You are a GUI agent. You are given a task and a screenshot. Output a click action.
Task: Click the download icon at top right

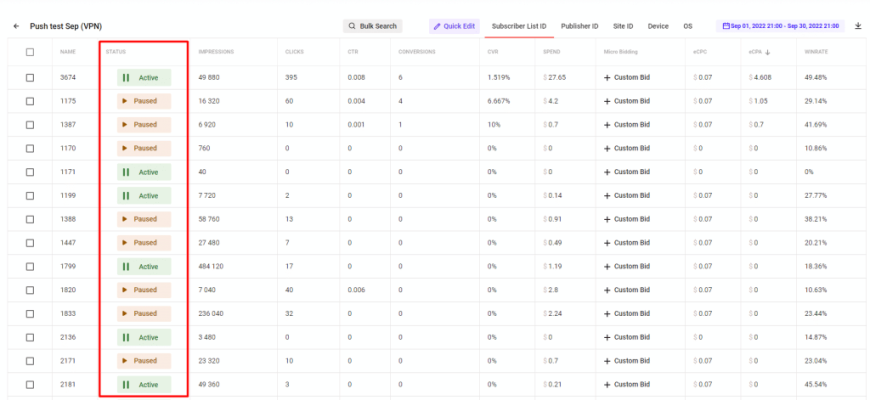pos(858,26)
